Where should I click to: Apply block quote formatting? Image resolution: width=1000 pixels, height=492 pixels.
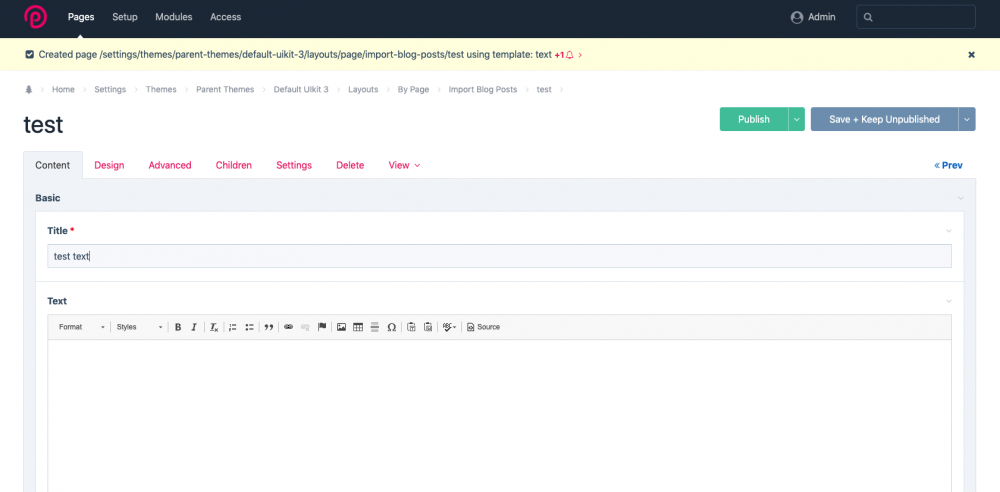[268, 327]
